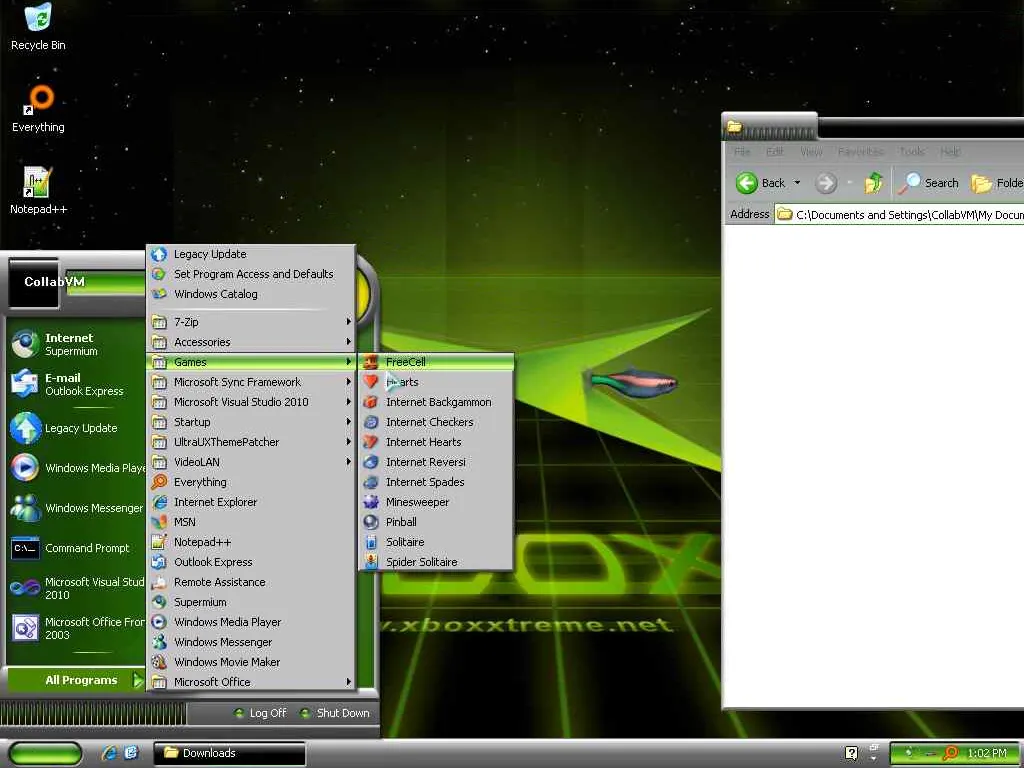Click the Up folder icon in Explorer

point(874,184)
